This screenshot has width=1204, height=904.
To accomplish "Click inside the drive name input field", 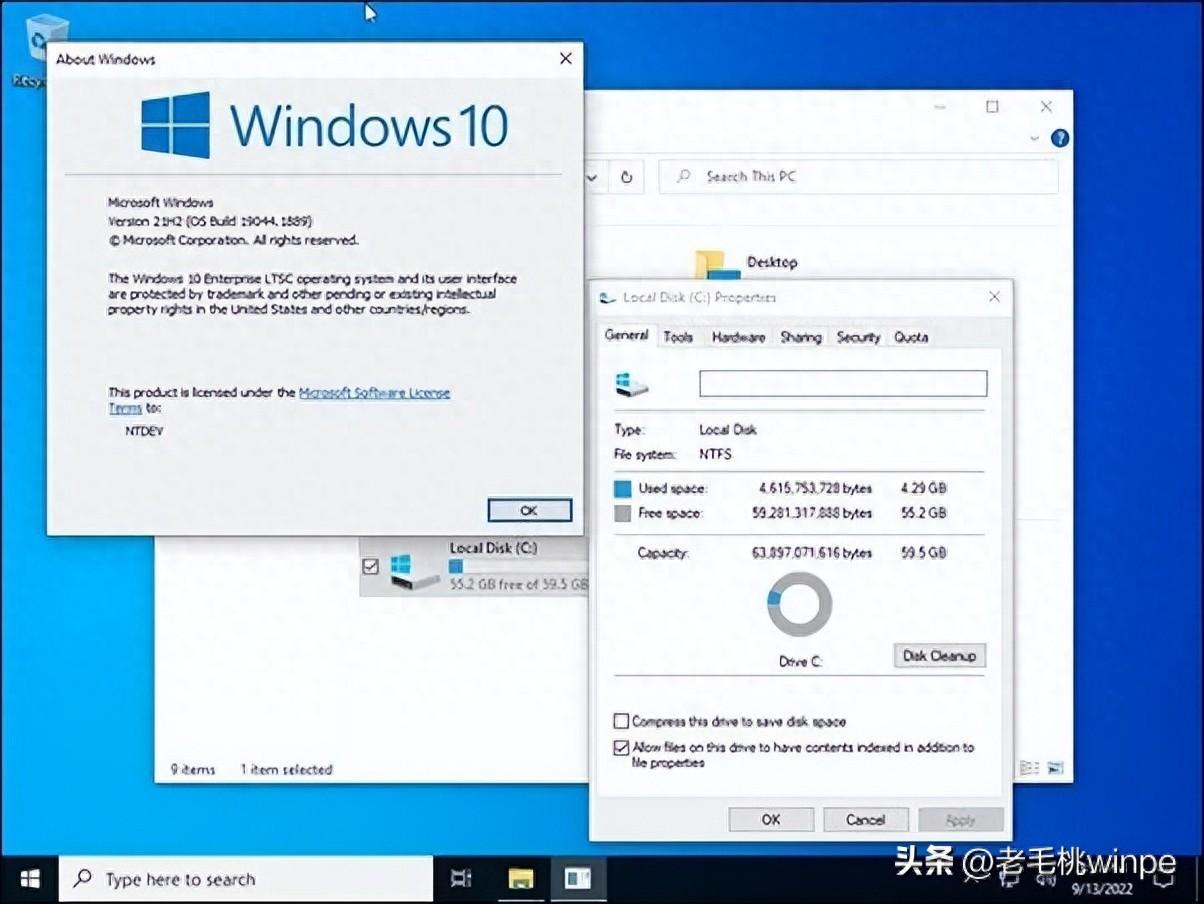I will [x=842, y=383].
